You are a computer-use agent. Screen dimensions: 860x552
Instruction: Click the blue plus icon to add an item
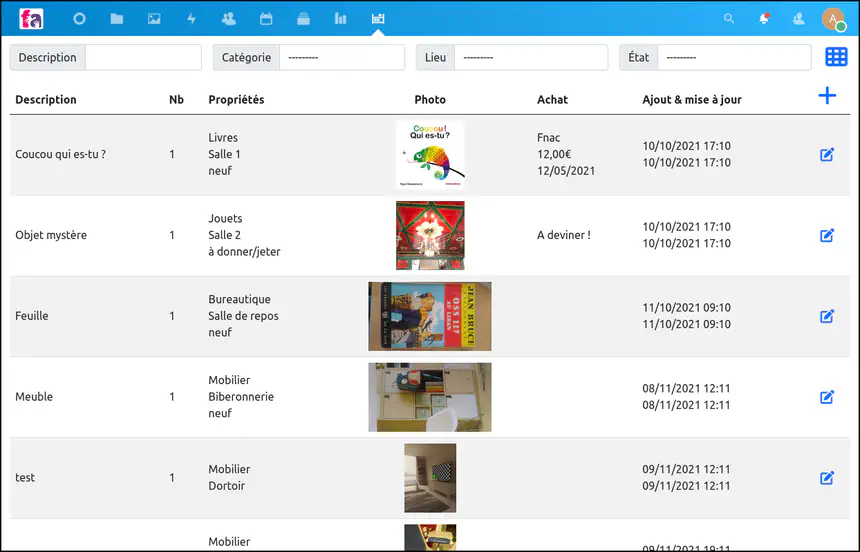click(827, 96)
